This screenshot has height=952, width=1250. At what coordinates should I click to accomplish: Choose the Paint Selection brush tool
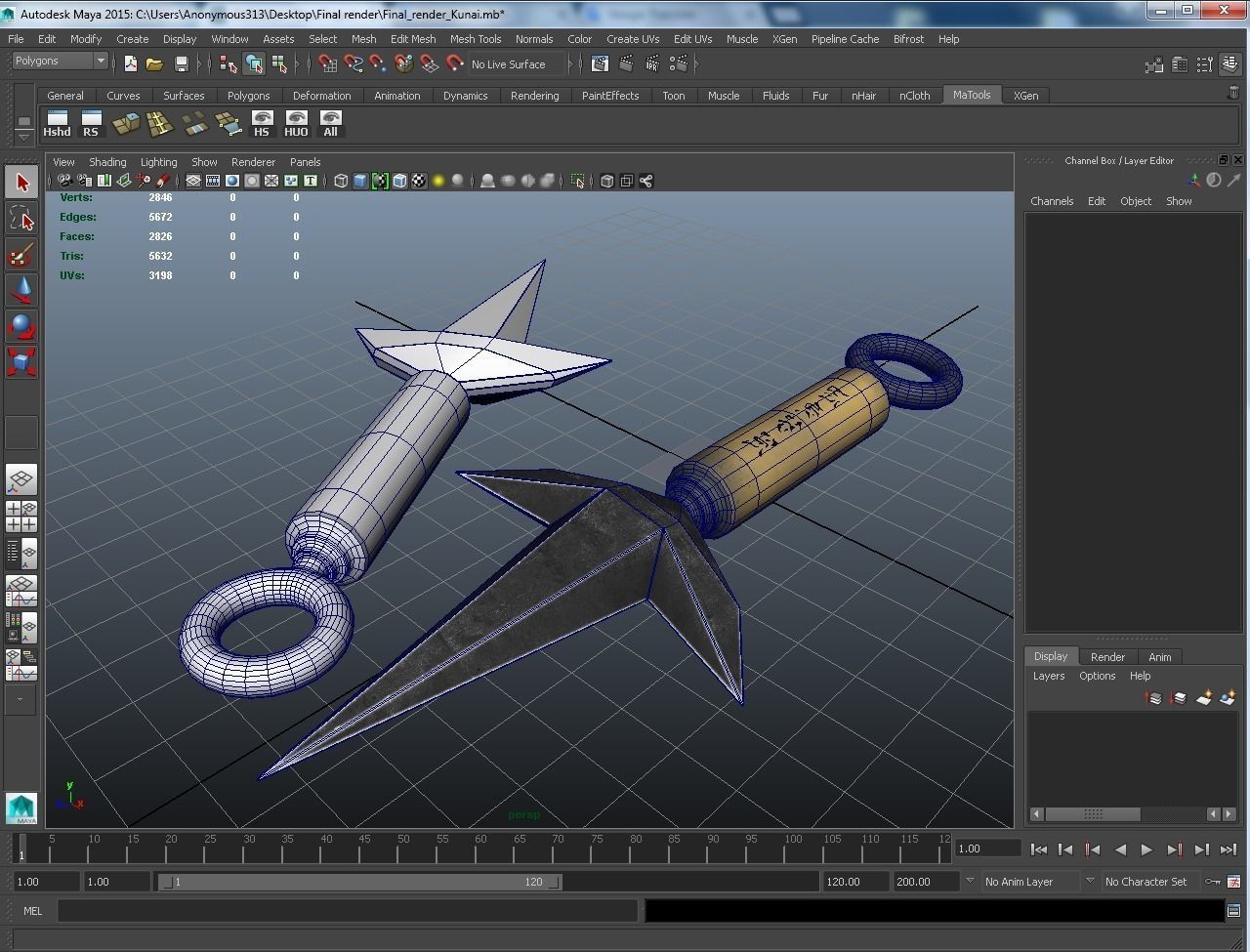[x=21, y=255]
